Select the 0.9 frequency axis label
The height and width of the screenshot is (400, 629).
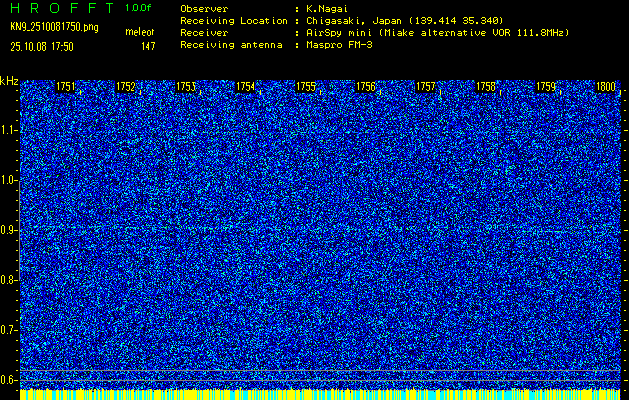pos(9,230)
